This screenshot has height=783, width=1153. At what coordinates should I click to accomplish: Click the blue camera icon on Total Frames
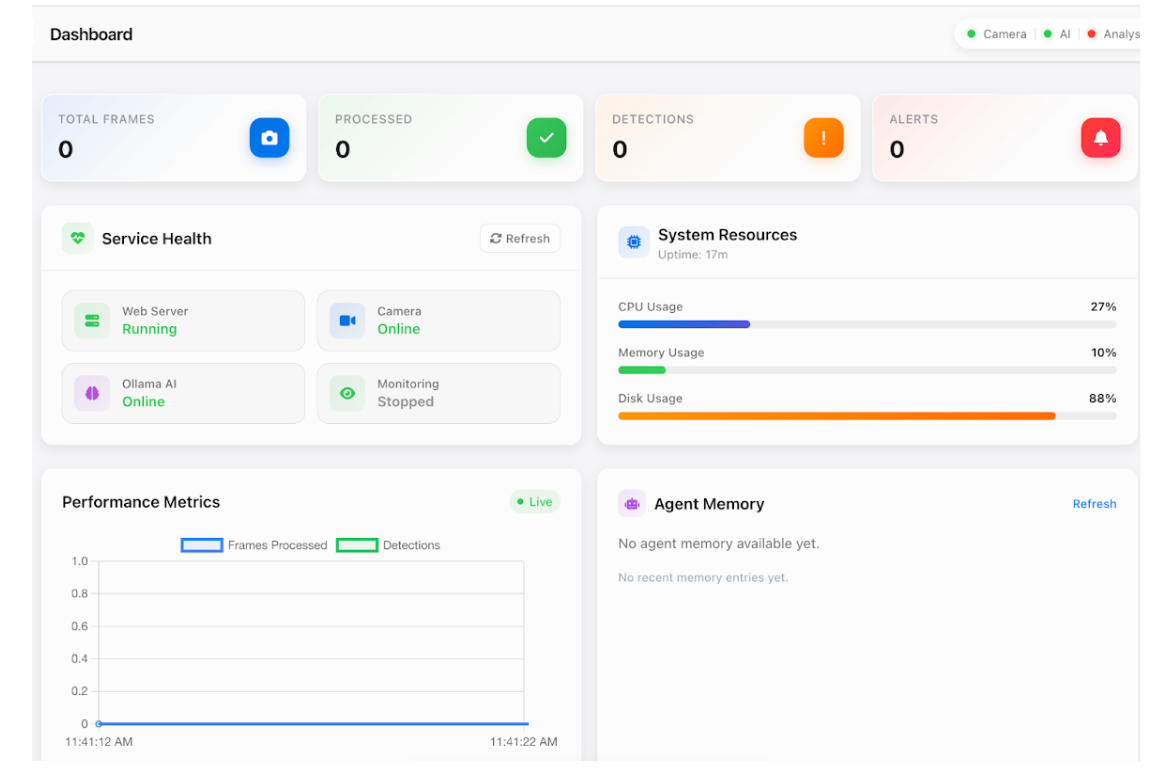coord(269,138)
